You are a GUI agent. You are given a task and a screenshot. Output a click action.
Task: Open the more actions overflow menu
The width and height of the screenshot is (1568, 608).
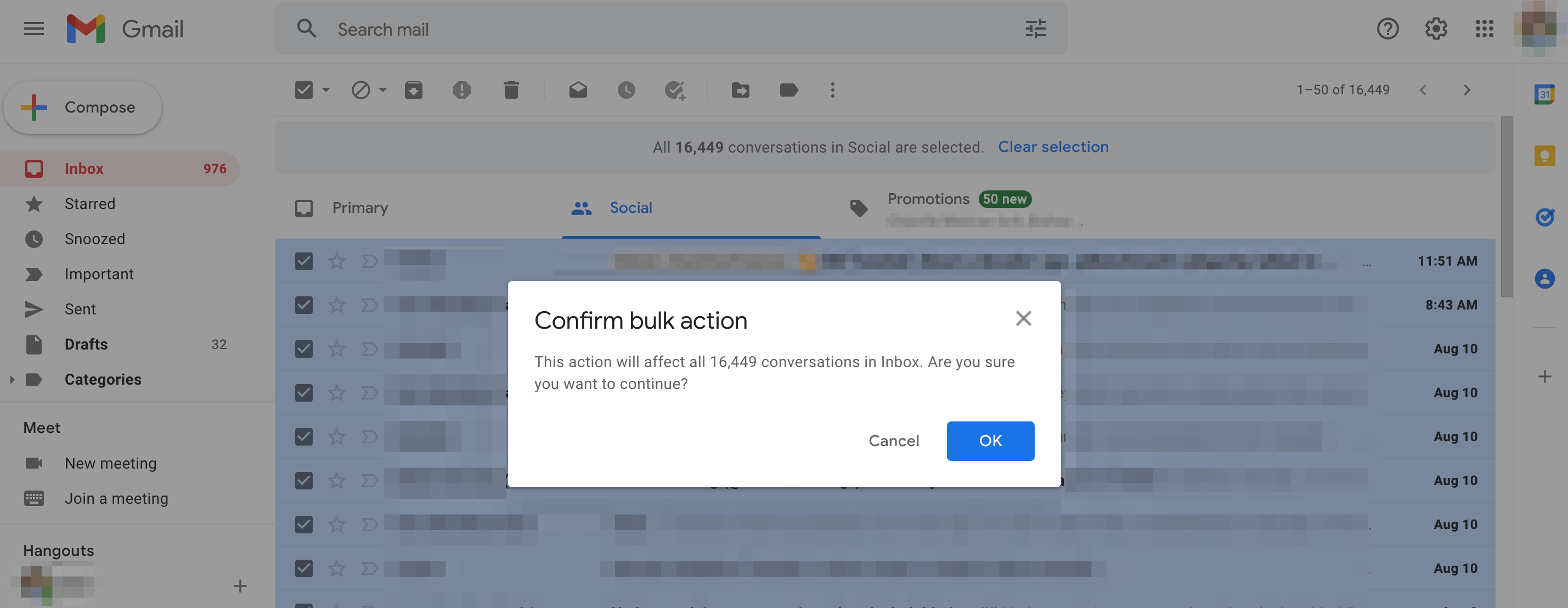[x=832, y=89]
